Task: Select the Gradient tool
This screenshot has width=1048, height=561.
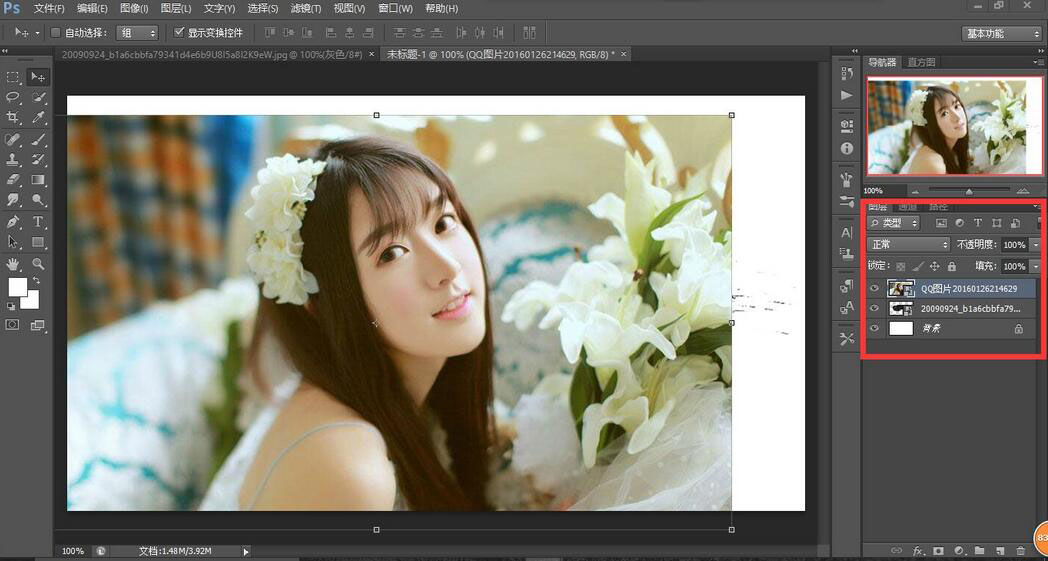Action: (38, 179)
